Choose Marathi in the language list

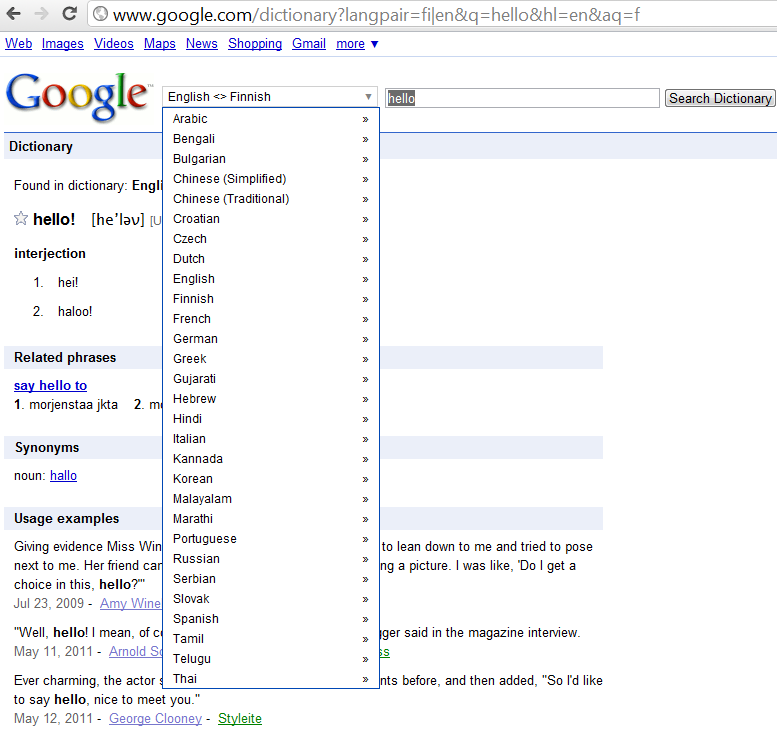click(271, 519)
